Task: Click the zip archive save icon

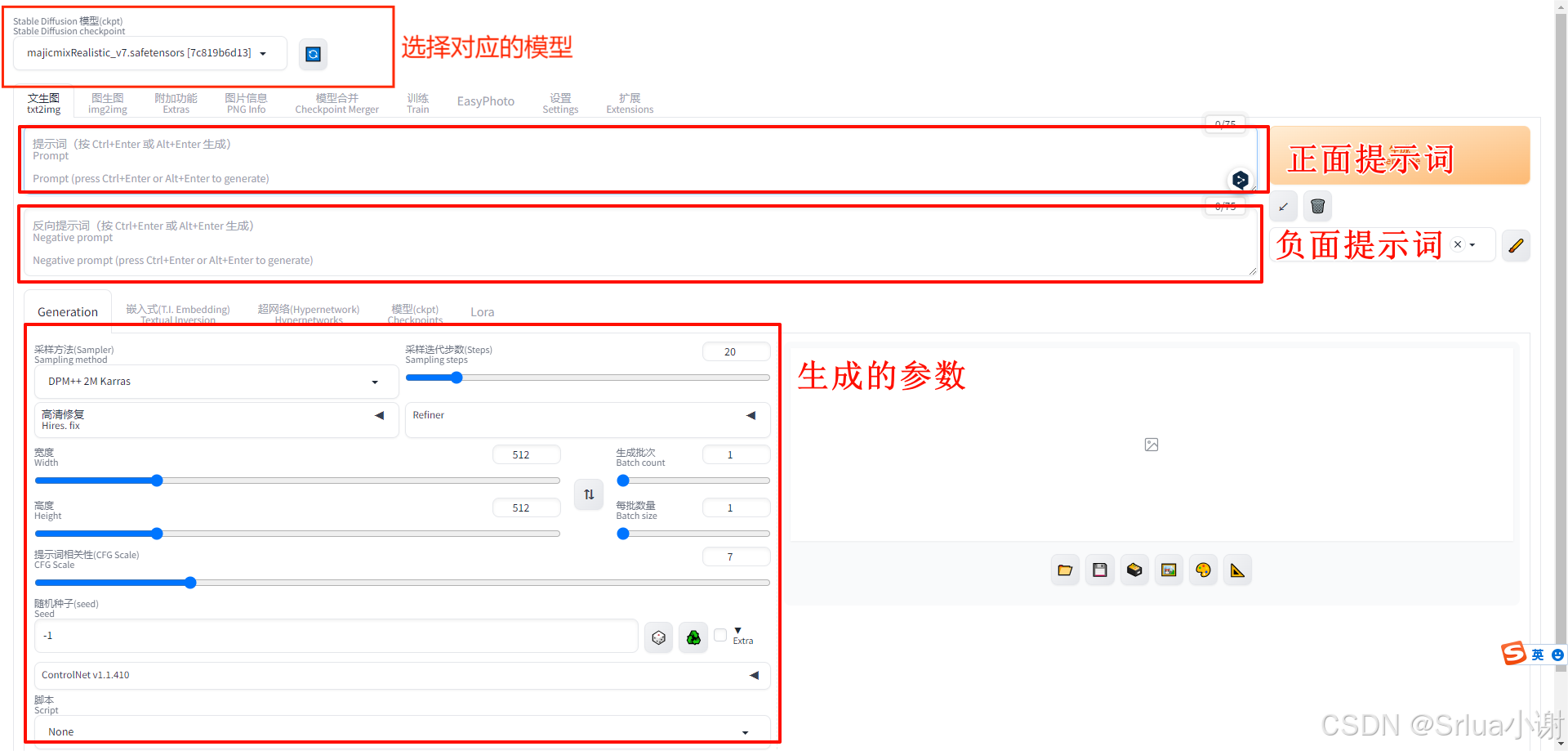Action: point(1134,570)
